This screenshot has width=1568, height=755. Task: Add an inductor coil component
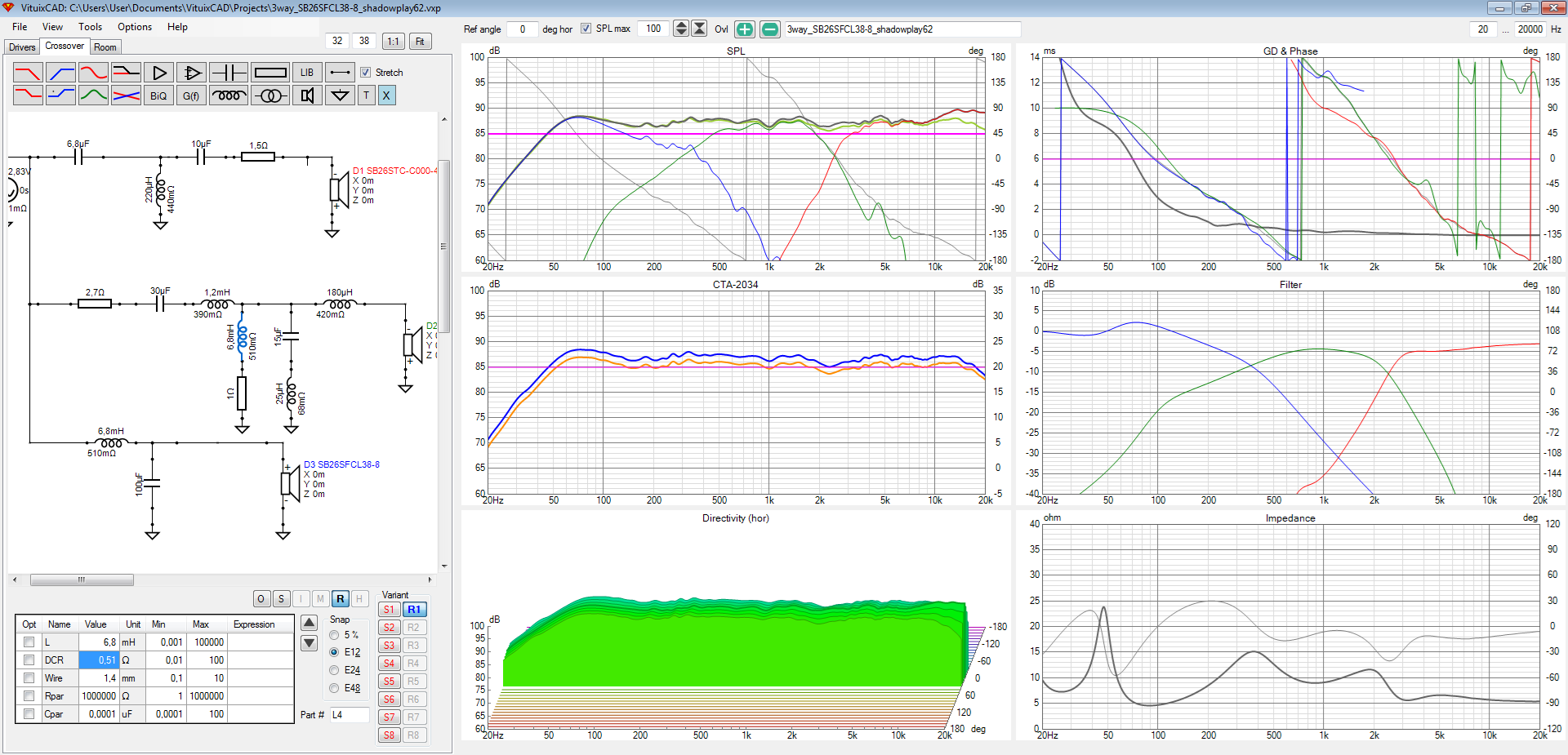(x=229, y=95)
